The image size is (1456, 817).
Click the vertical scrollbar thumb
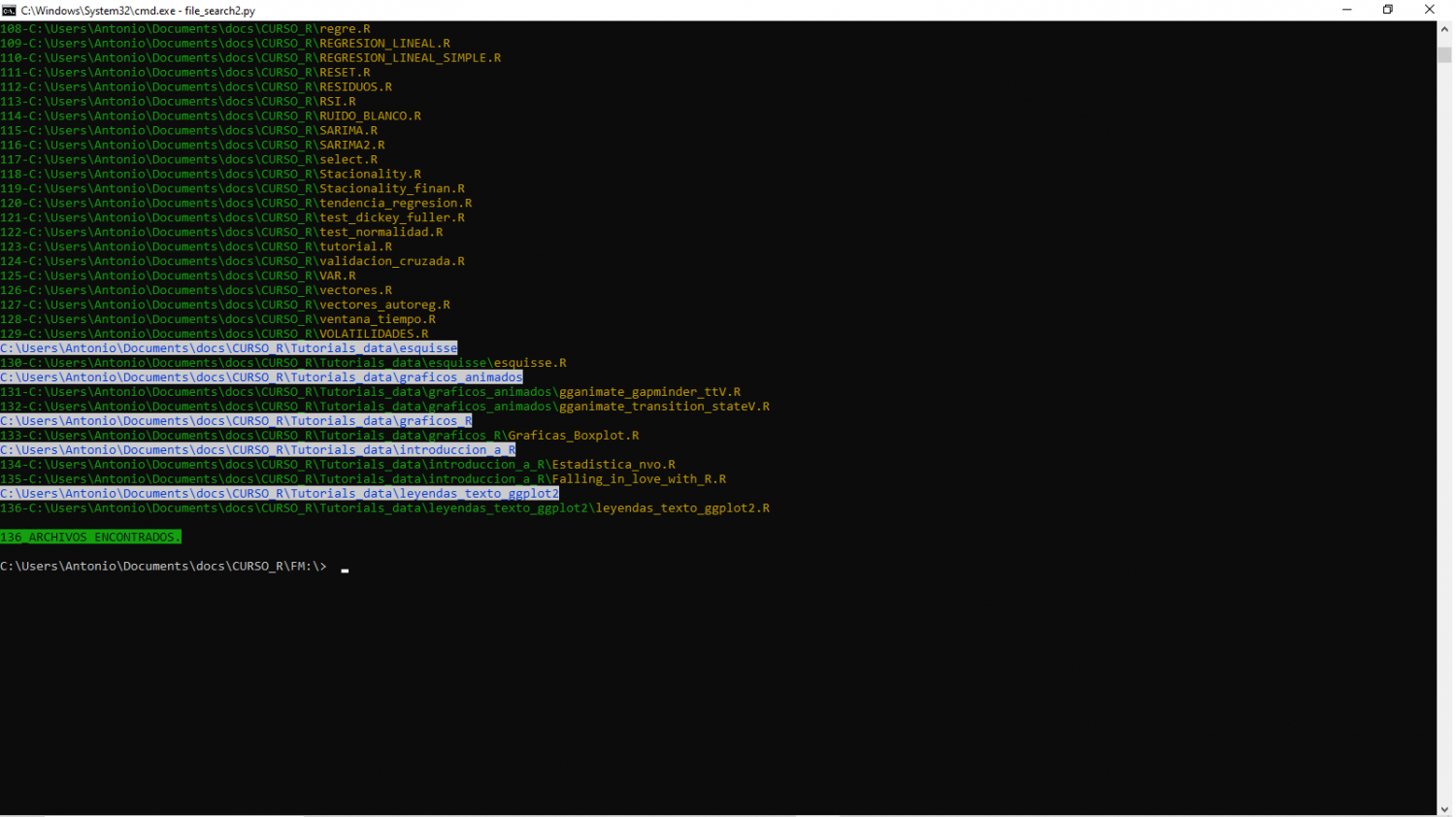1444,54
